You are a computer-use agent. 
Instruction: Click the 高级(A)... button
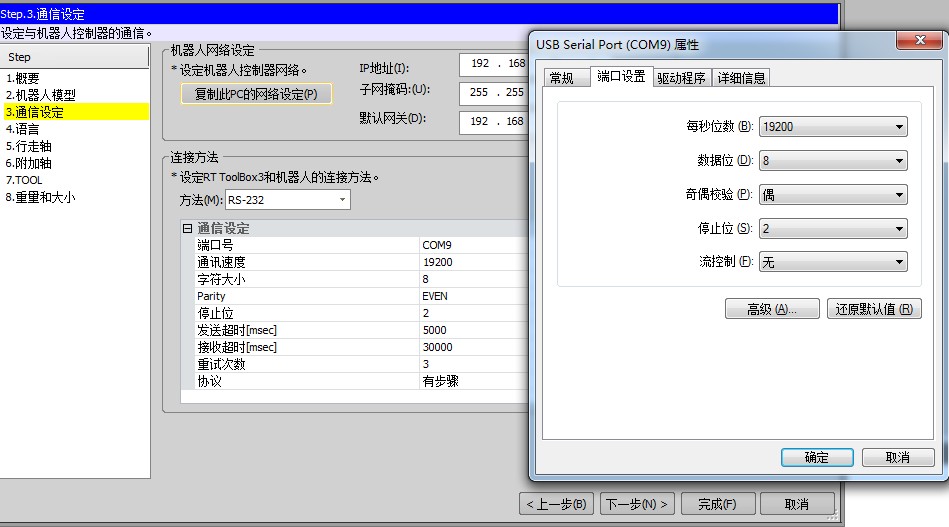point(772,309)
